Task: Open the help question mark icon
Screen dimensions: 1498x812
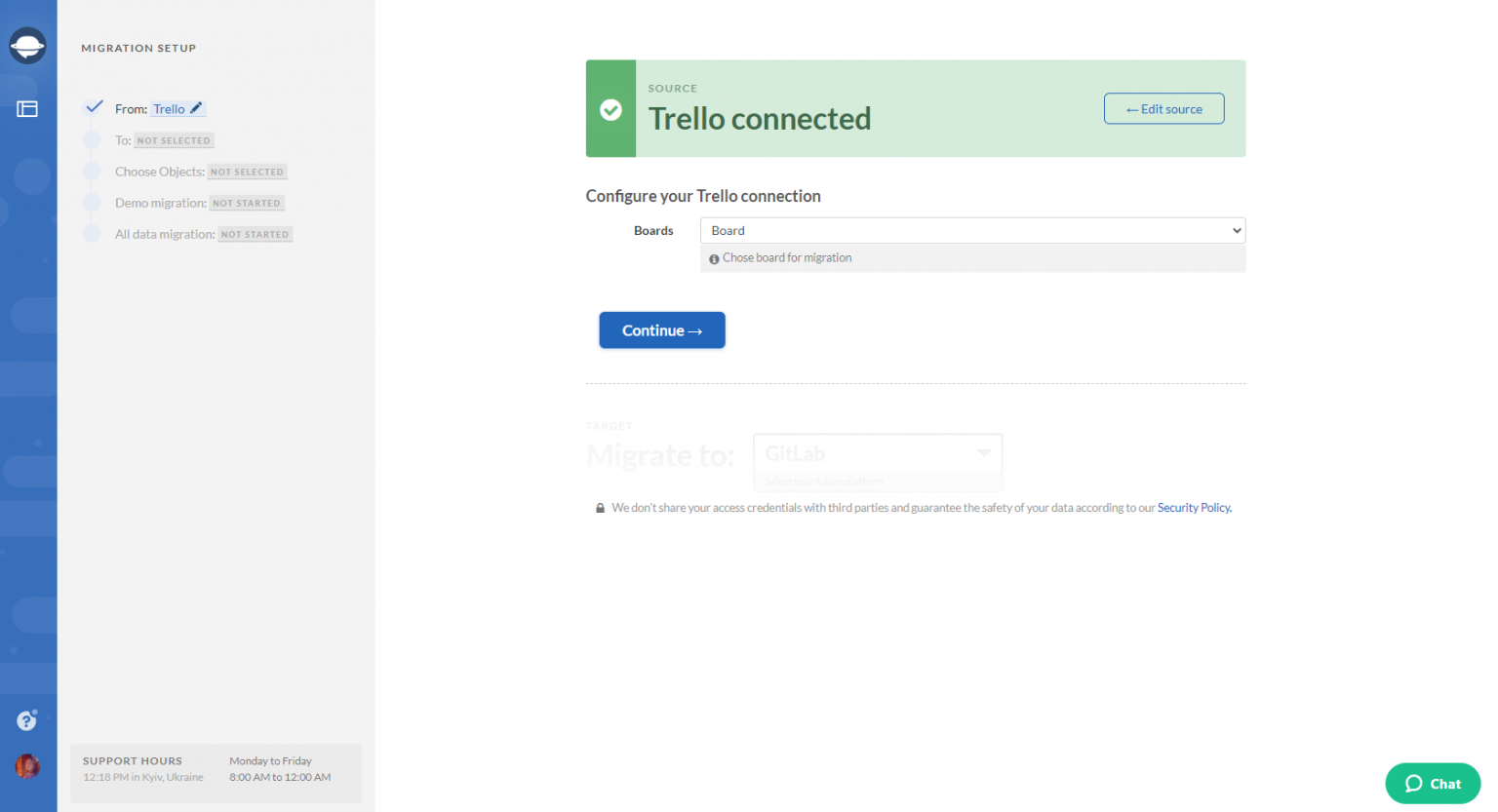Action: pyautogui.click(x=26, y=721)
